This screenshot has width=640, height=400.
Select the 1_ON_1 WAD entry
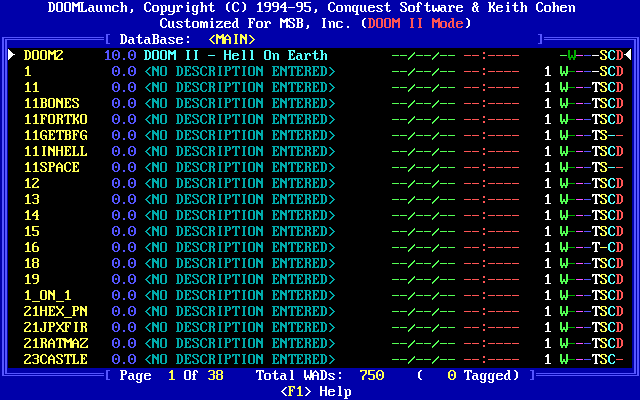point(320,295)
